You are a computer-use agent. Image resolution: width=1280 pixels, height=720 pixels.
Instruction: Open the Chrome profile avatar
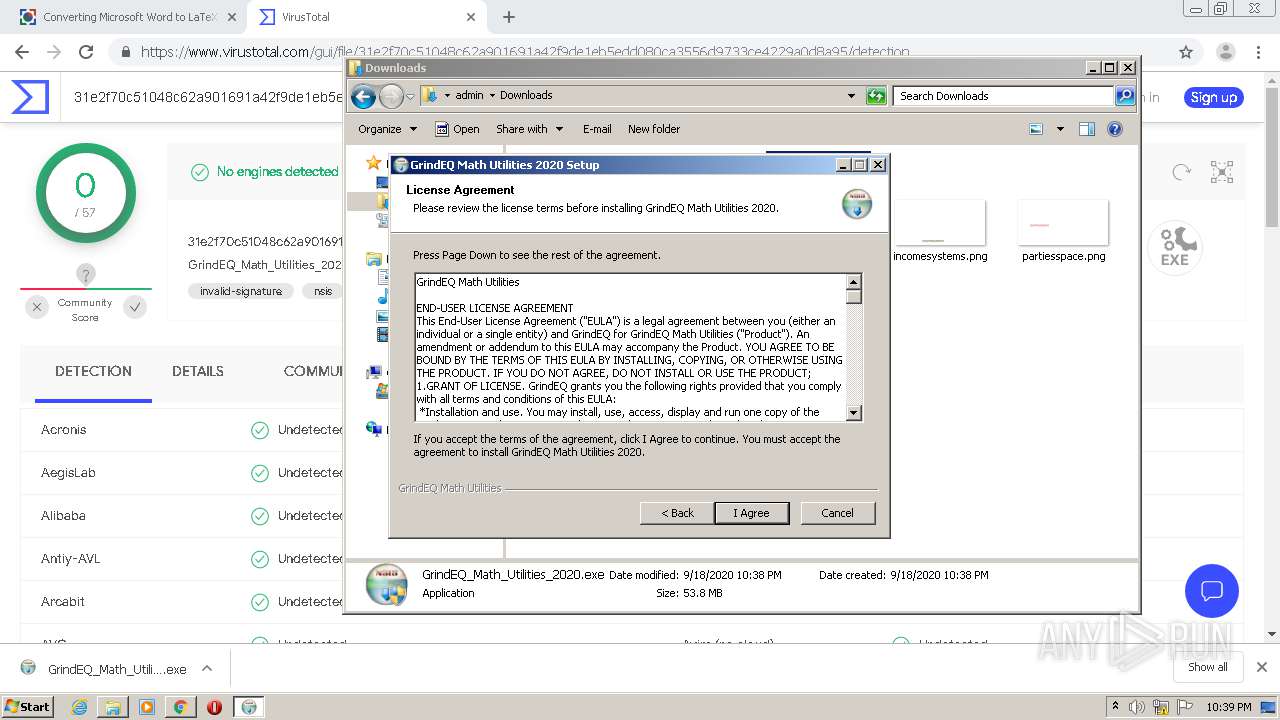[1225, 52]
